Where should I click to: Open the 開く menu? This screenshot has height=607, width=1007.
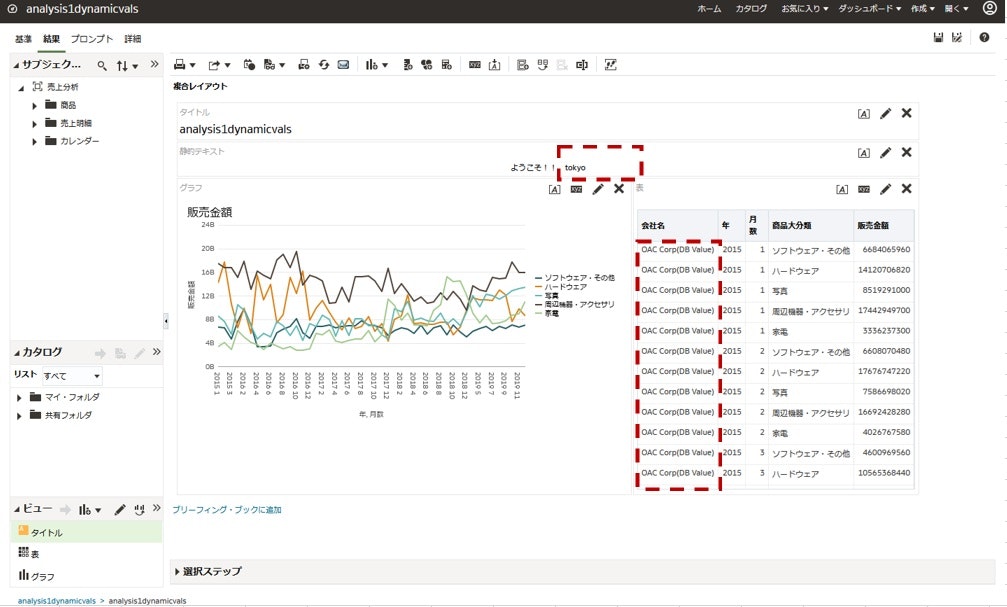pos(956,9)
